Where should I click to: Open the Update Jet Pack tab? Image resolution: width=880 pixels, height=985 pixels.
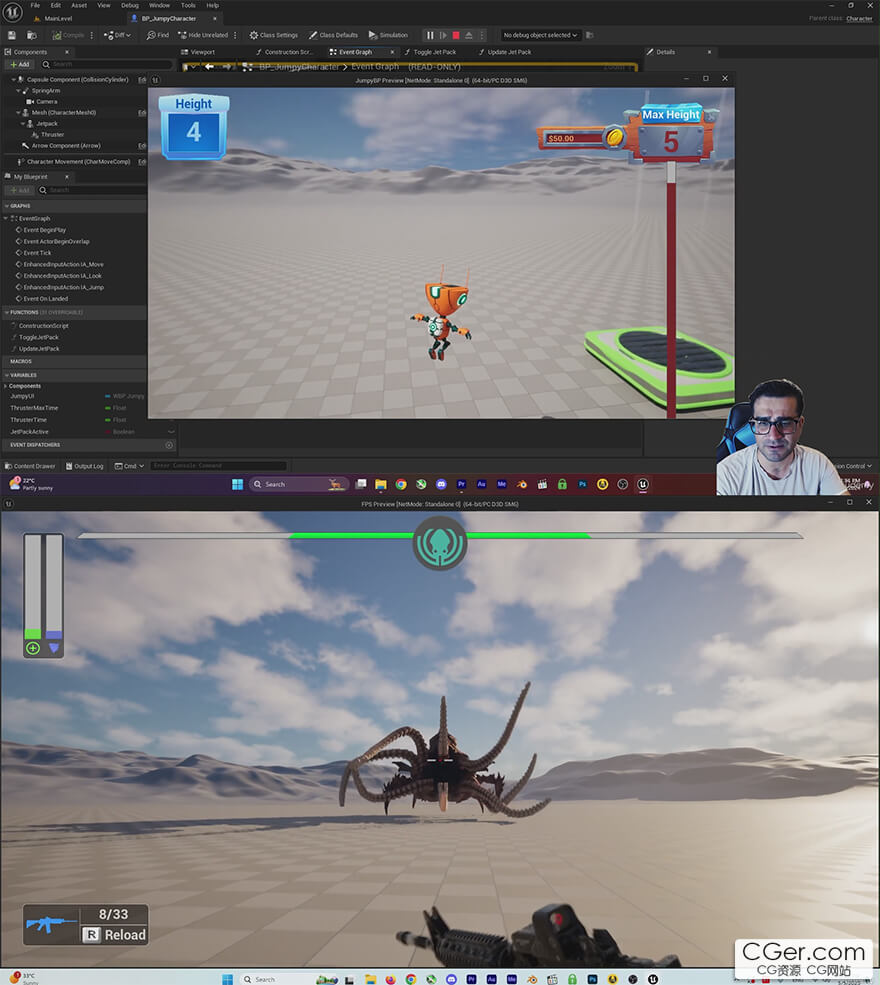pos(505,52)
